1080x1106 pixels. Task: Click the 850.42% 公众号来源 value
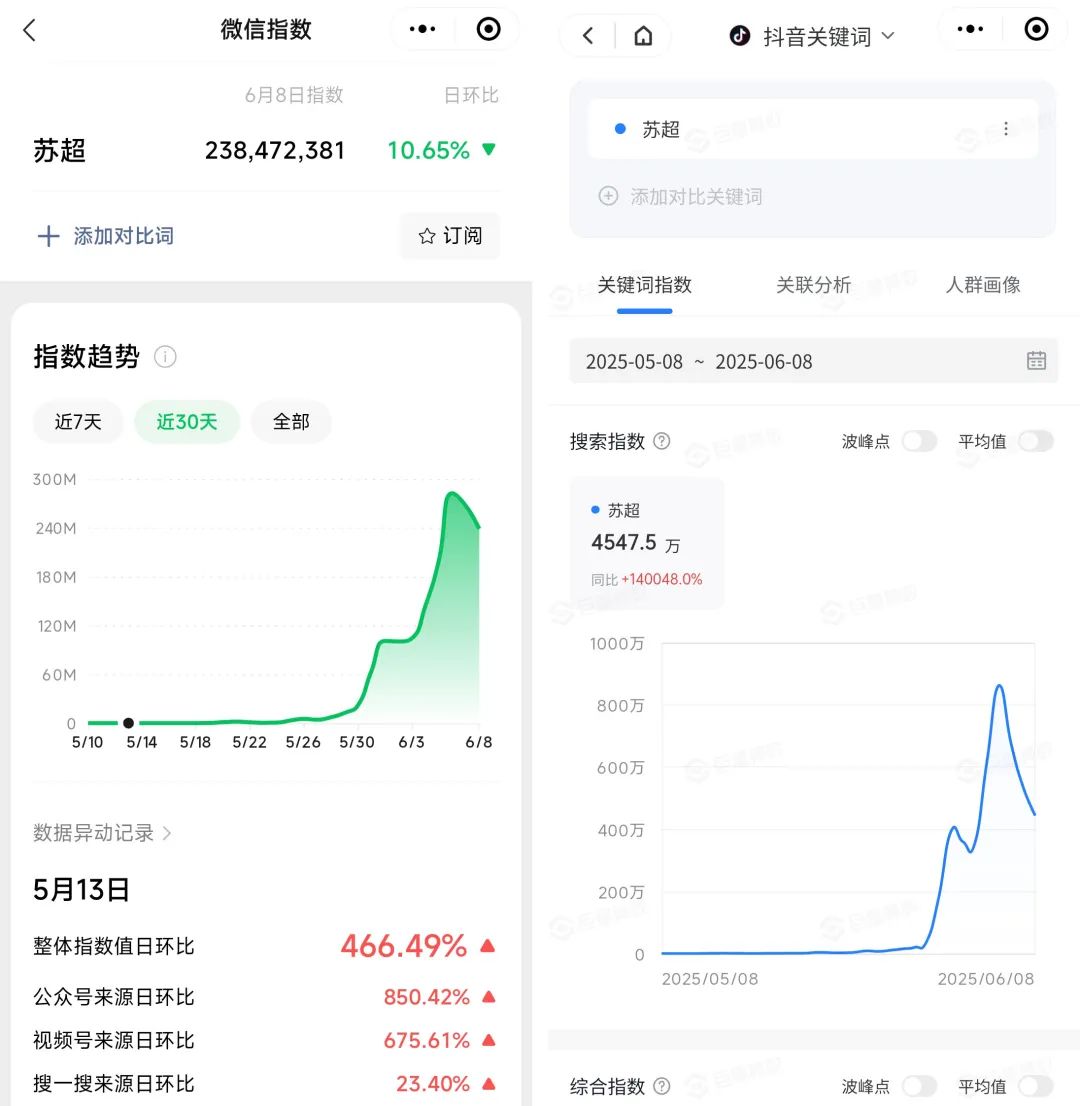click(x=426, y=997)
